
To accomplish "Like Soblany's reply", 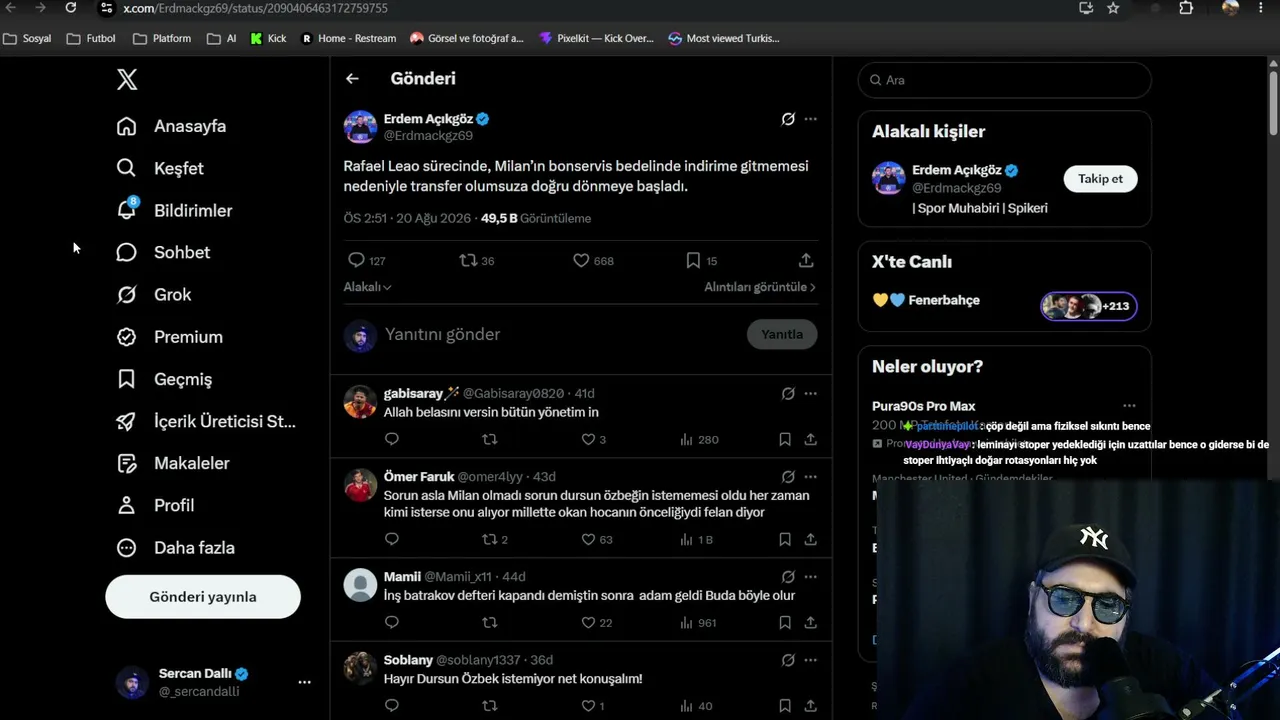I will pos(593,705).
